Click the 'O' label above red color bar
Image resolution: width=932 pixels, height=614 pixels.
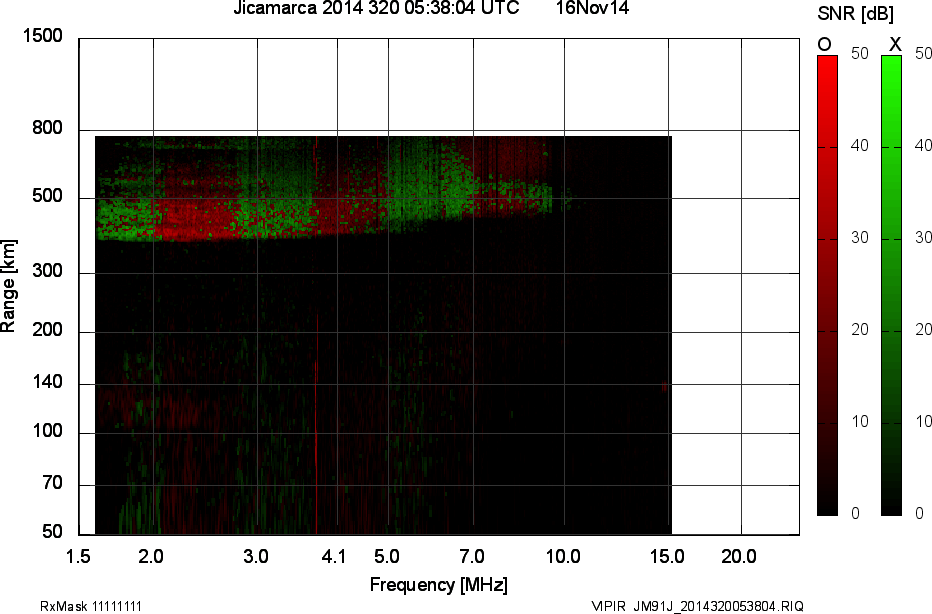(824, 45)
